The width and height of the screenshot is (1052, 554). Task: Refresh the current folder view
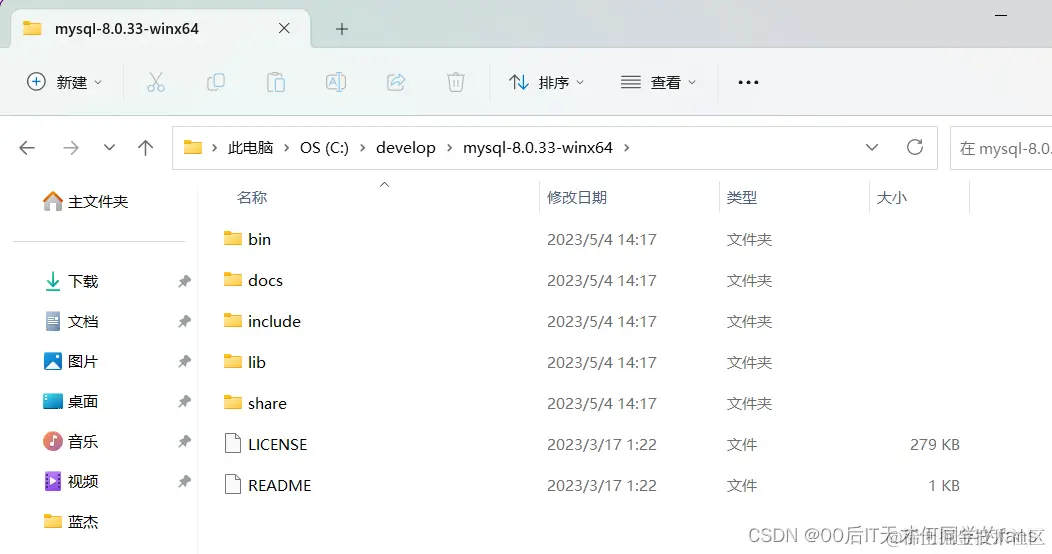914,147
